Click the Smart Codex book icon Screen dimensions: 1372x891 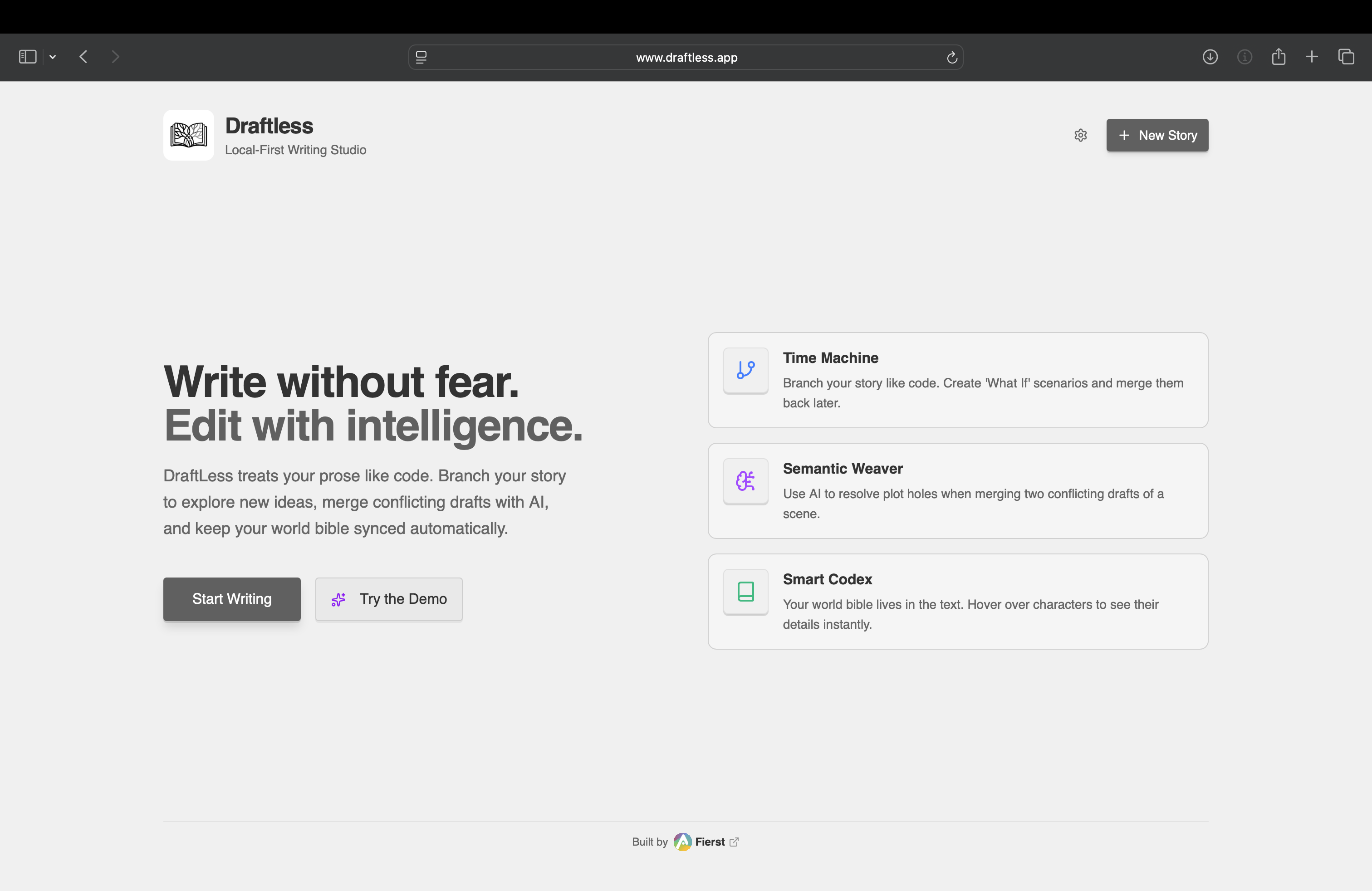745,591
